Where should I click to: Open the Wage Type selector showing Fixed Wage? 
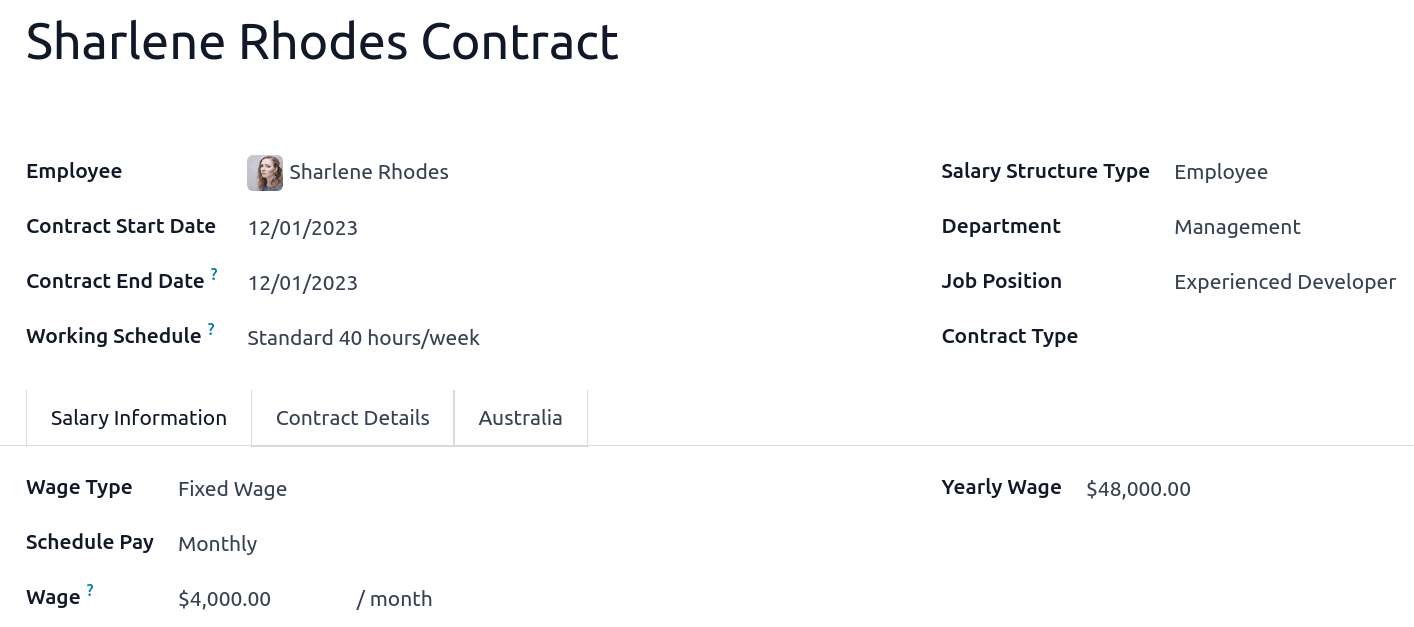click(232, 488)
